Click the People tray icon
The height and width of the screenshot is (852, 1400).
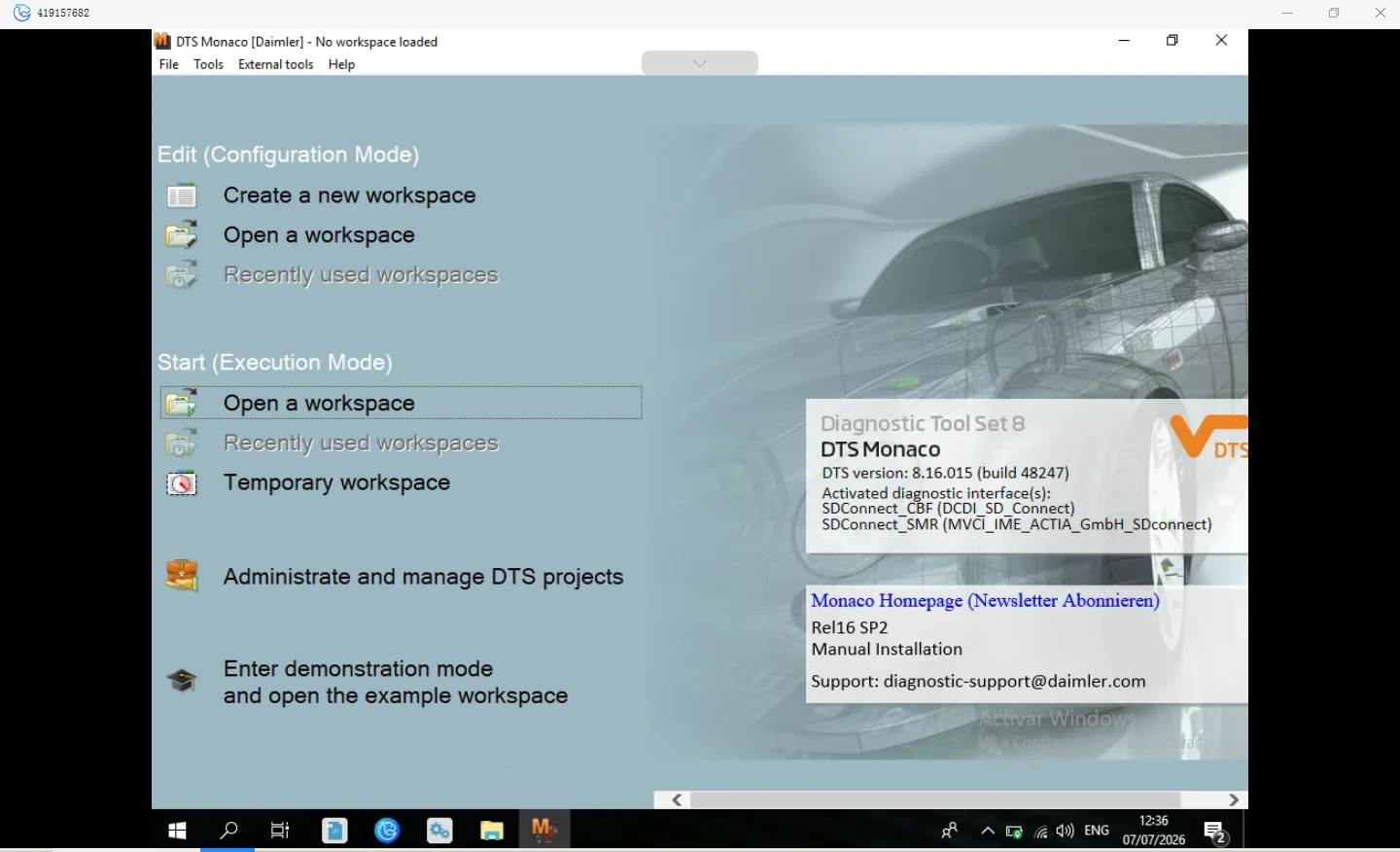point(950,831)
